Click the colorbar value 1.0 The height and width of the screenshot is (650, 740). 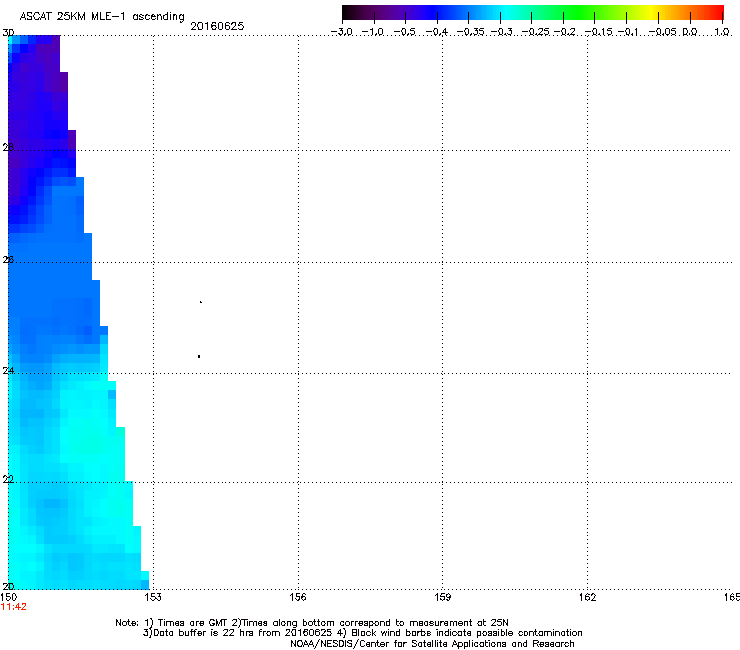(x=722, y=32)
